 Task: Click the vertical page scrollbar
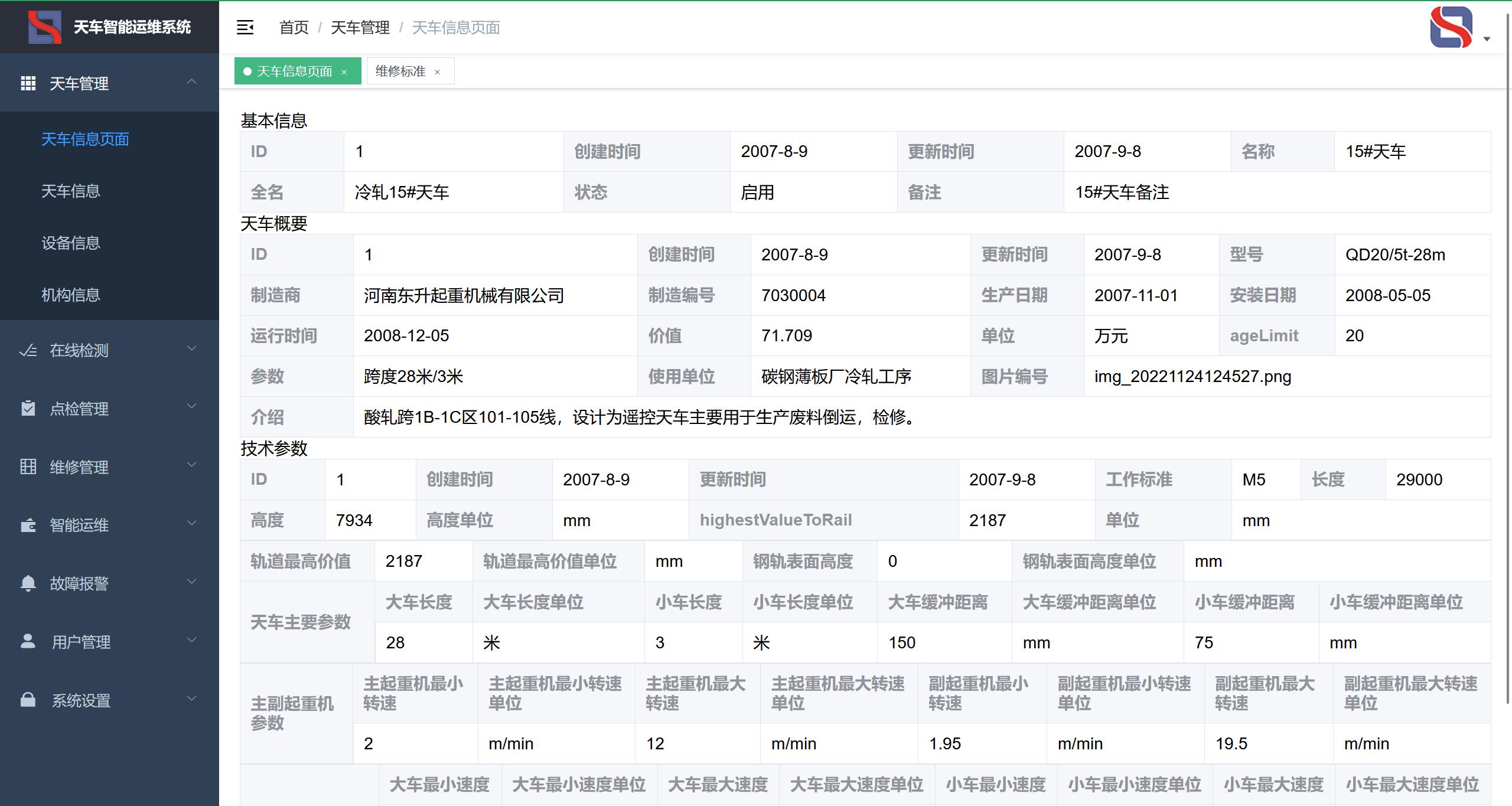tap(1508, 354)
